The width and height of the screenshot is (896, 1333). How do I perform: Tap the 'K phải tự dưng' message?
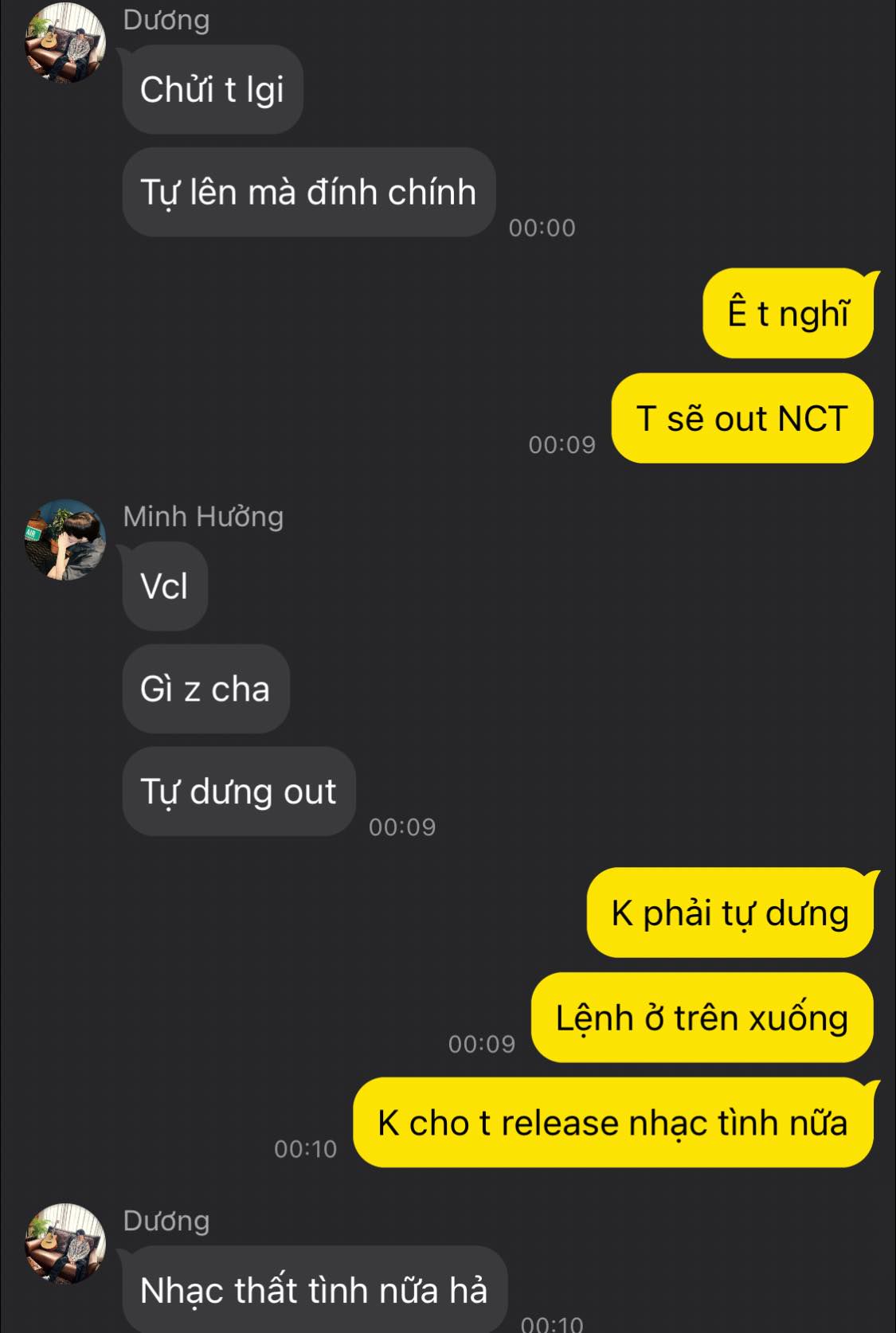(x=730, y=913)
